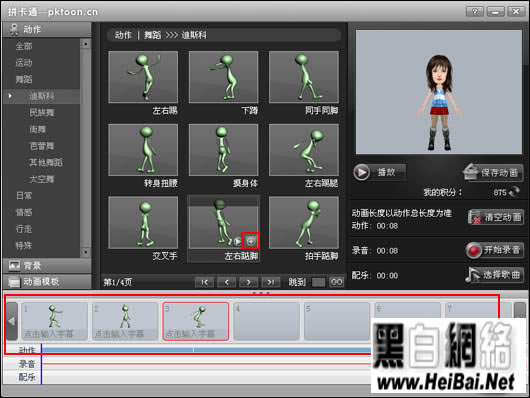Open the 背景 panel
Screen dimensions: 530x398
[47, 266]
